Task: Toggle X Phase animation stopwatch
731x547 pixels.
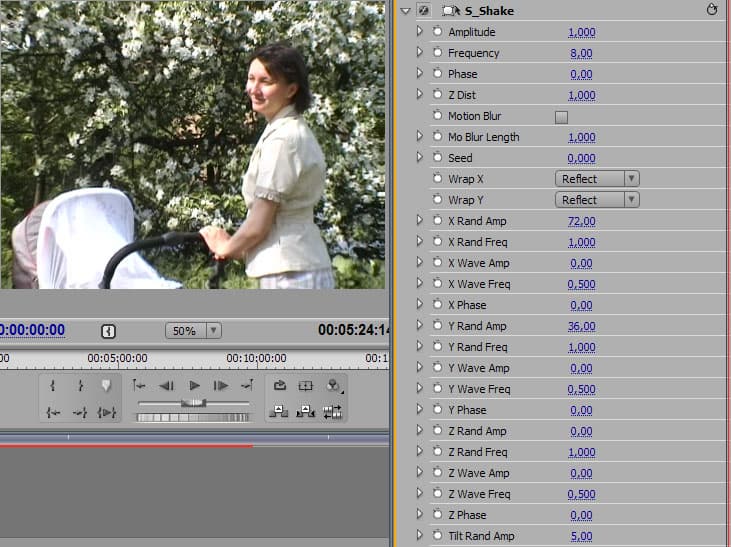Action: point(437,304)
